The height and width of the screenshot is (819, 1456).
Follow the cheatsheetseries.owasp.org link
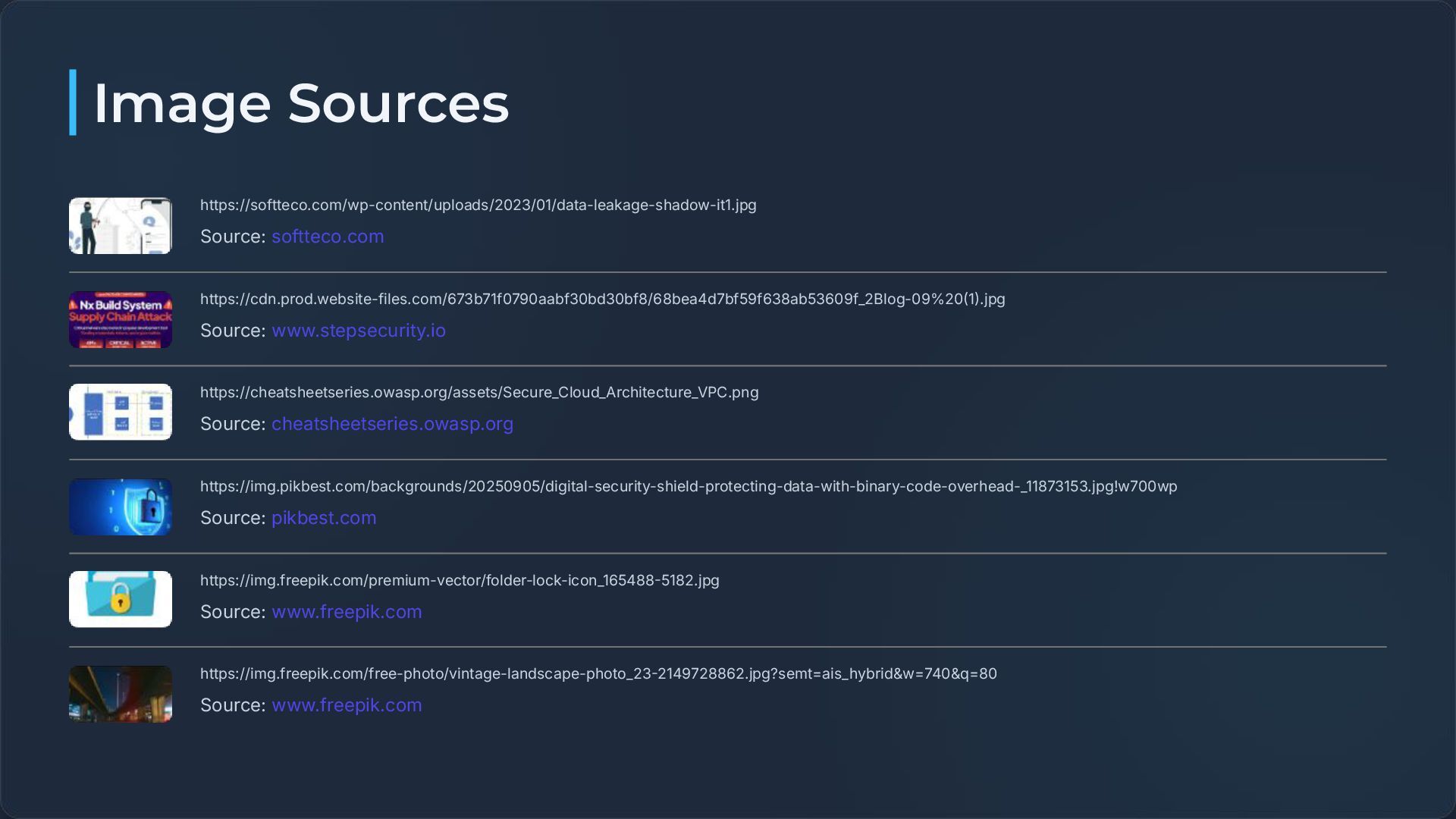(x=392, y=424)
